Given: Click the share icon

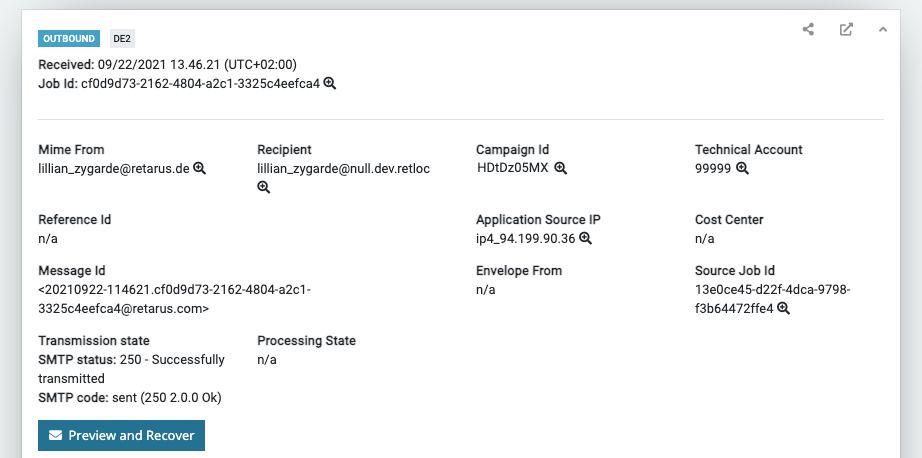Looking at the screenshot, I should [808, 29].
